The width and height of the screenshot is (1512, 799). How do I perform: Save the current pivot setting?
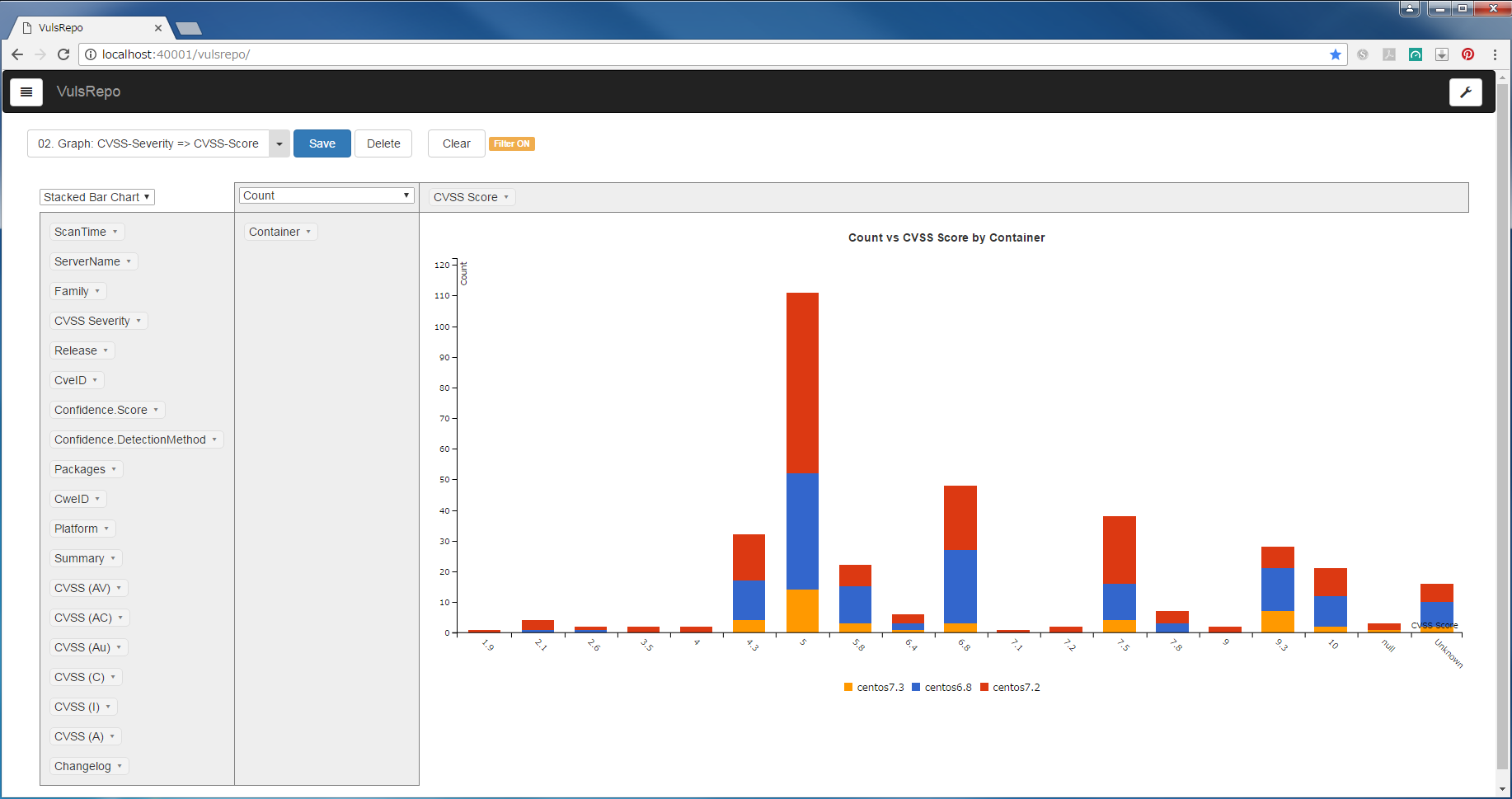click(322, 143)
